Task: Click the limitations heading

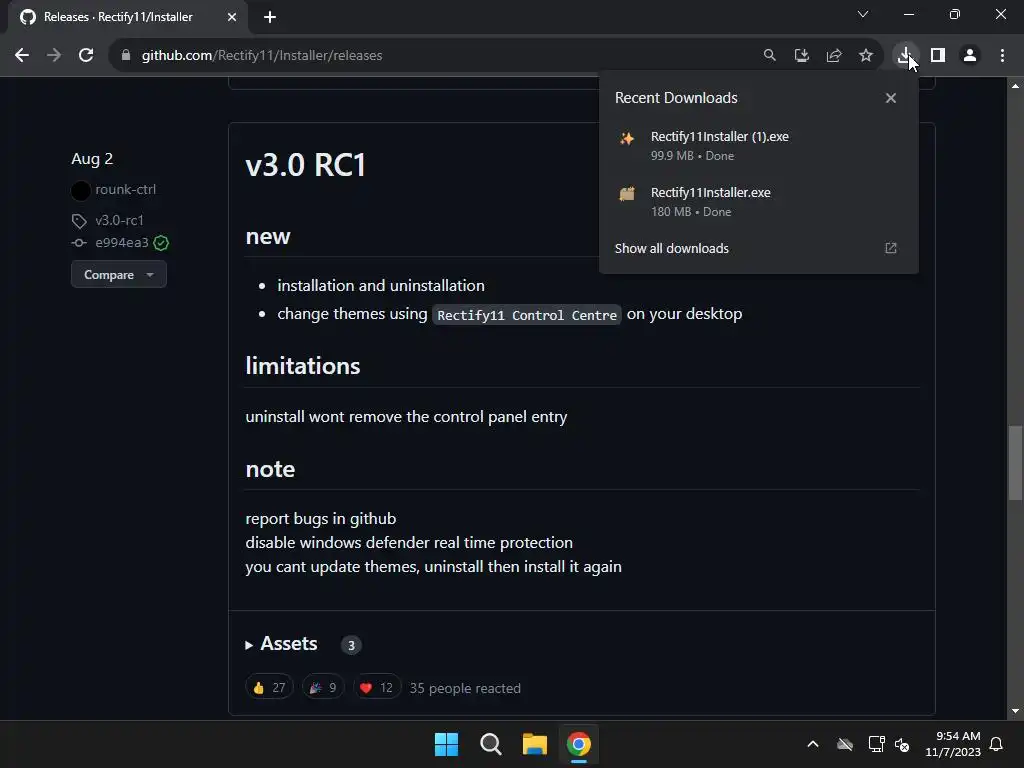Action: pyautogui.click(x=303, y=366)
